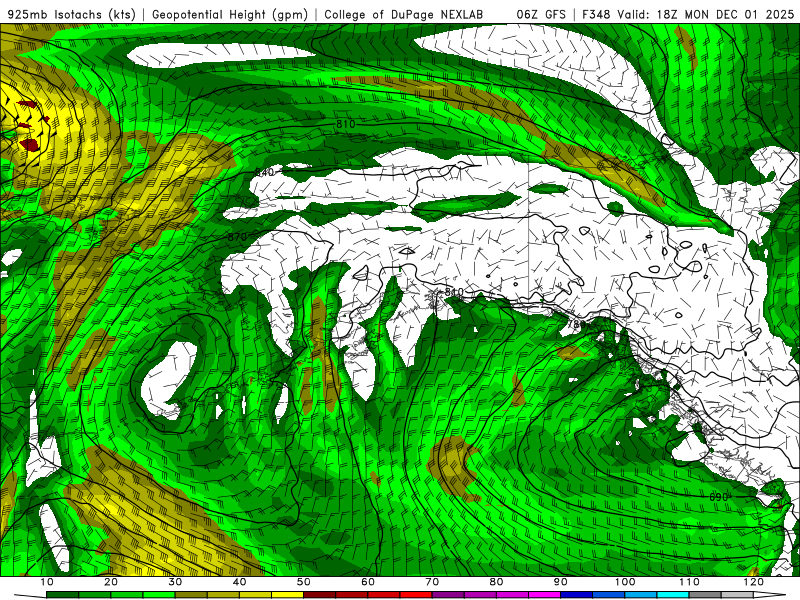The image size is (800, 600).
Task: Click the 120 tick label on the color scale
Action: pyautogui.click(x=754, y=582)
